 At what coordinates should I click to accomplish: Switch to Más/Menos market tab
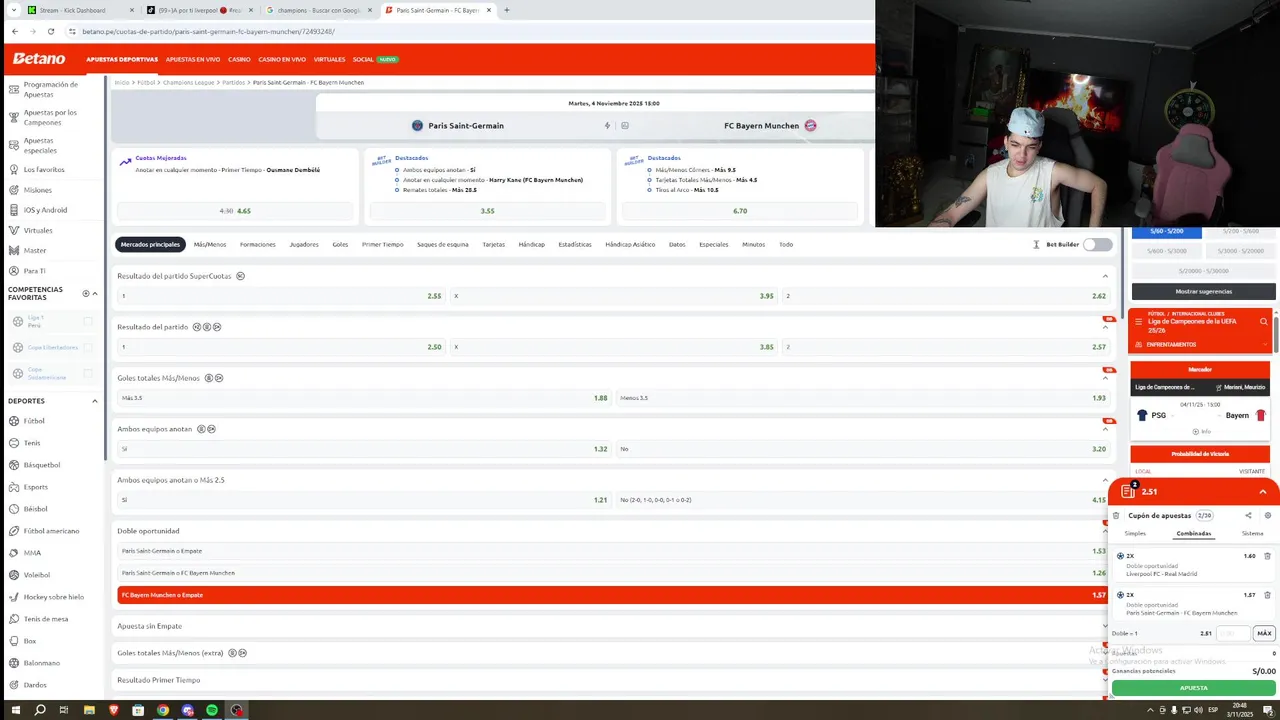pos(210,244)
